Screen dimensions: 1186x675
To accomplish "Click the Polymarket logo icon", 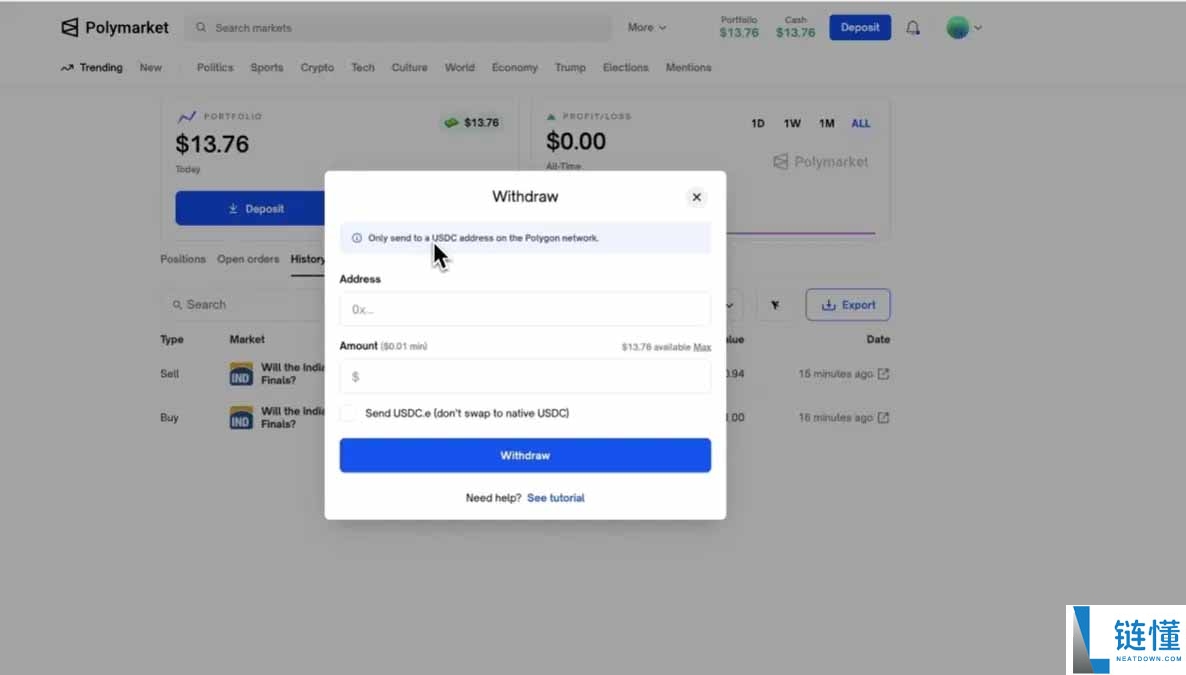I will tap(70, 28).
